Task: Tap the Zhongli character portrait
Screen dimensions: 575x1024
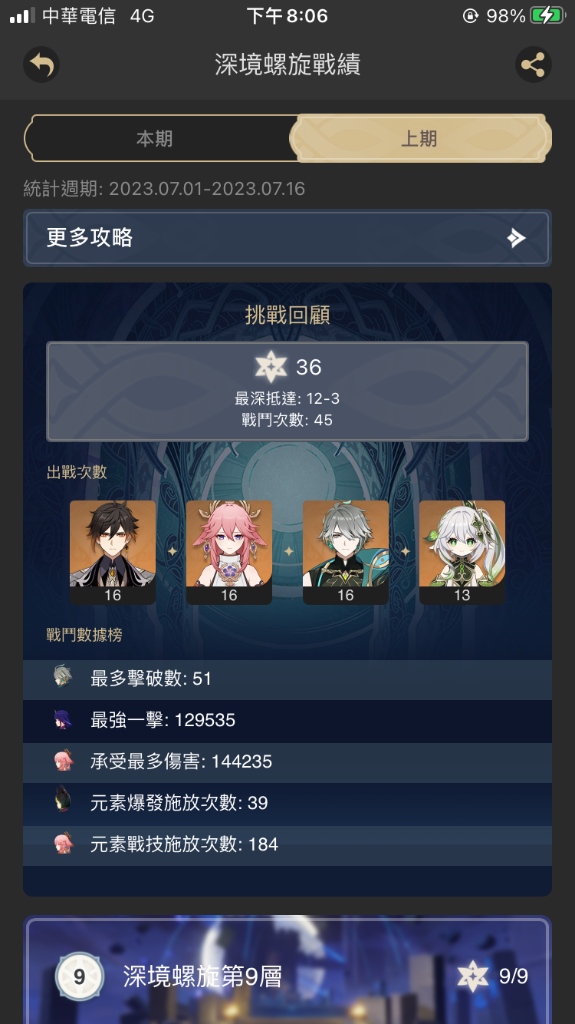Action: click(113, 552)
